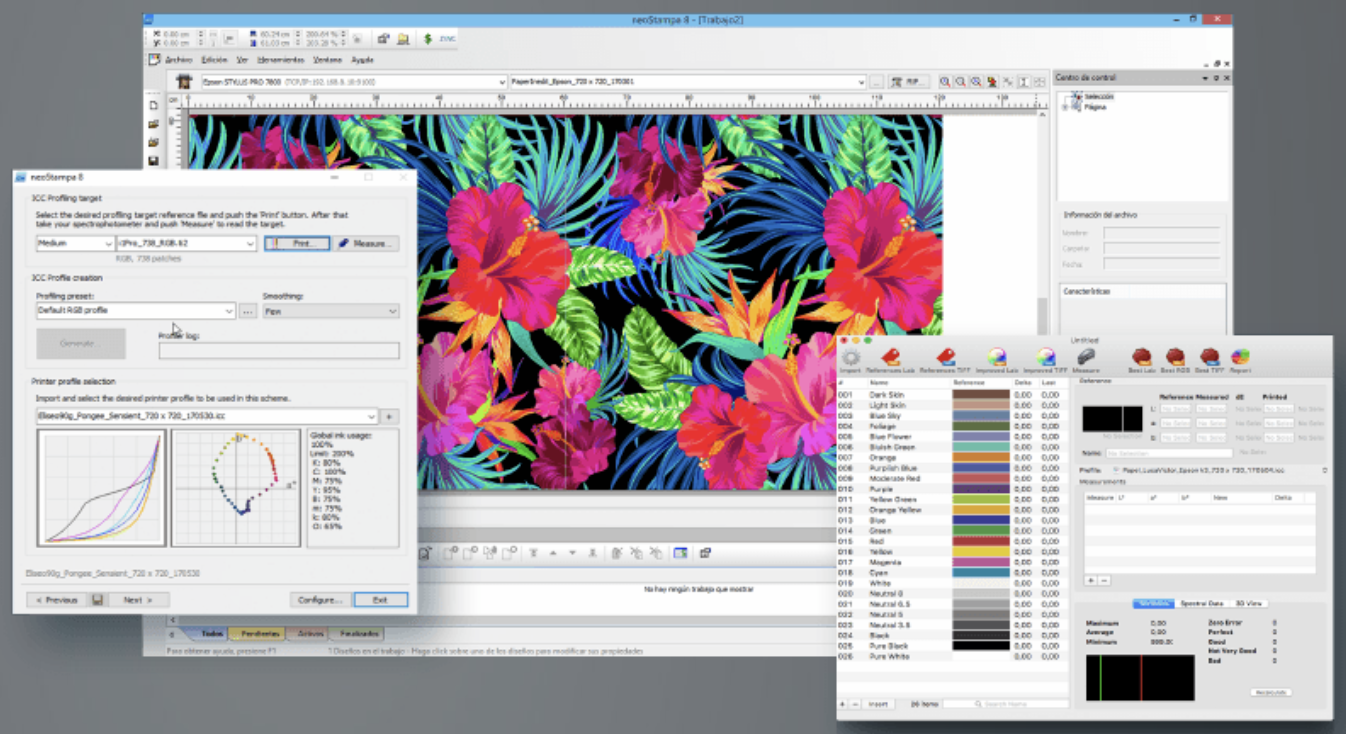Switch to the Pendientes filter
Image resolution: width=1346 pixels, height=734 pixels.
260,634
